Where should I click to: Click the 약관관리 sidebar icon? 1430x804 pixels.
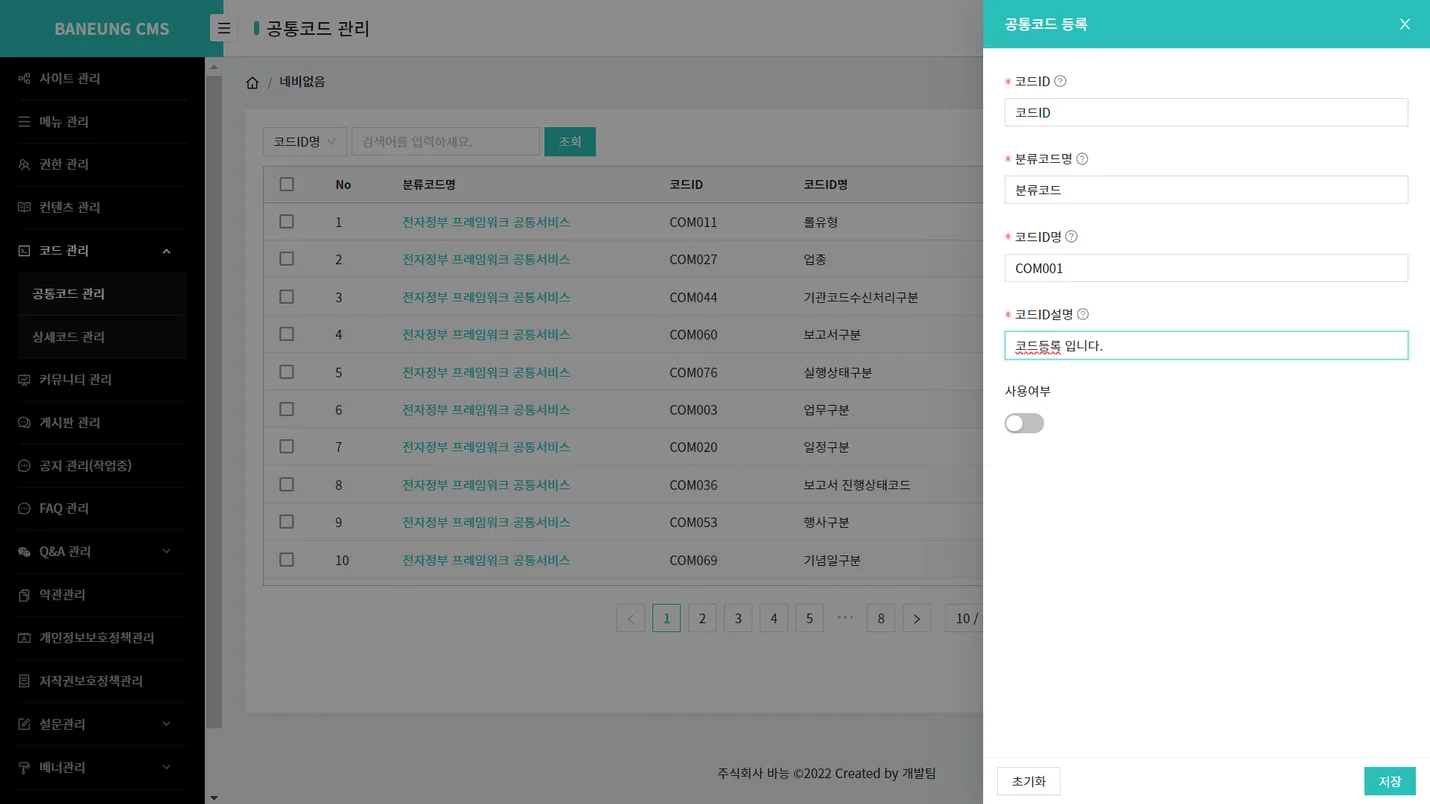[x=24, y=594]
